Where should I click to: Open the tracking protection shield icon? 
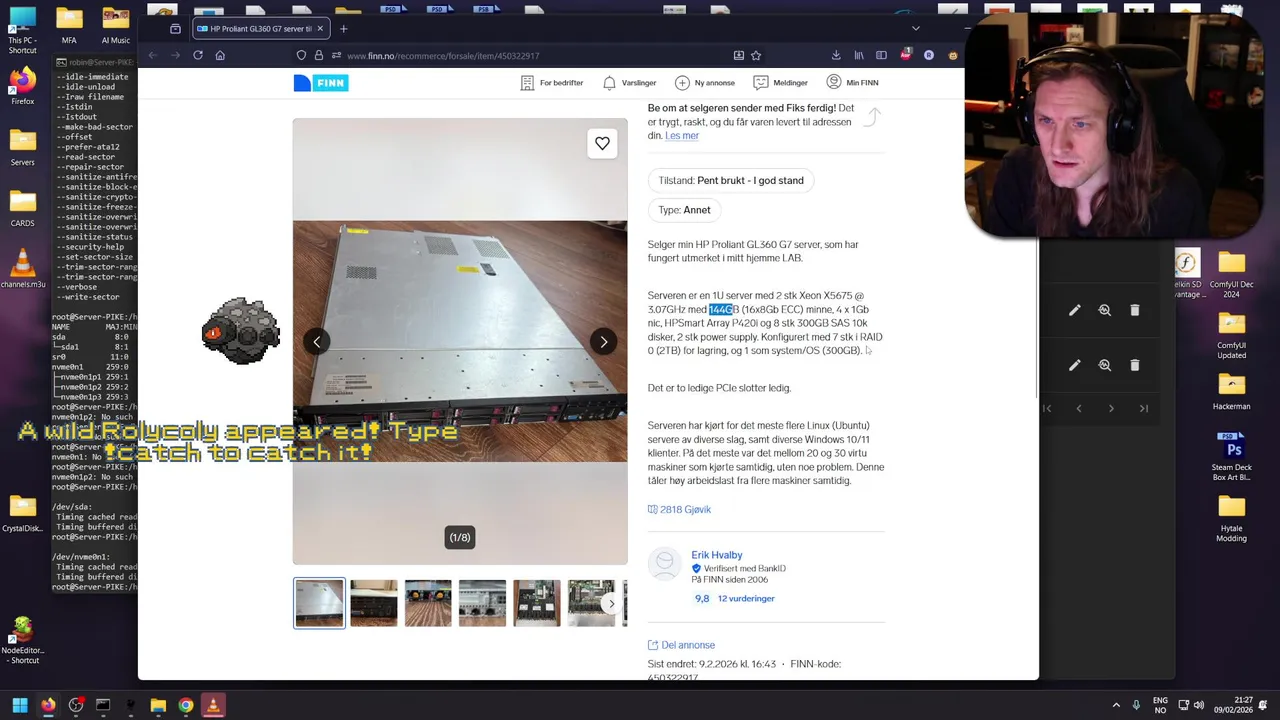(x=301, y=55)
